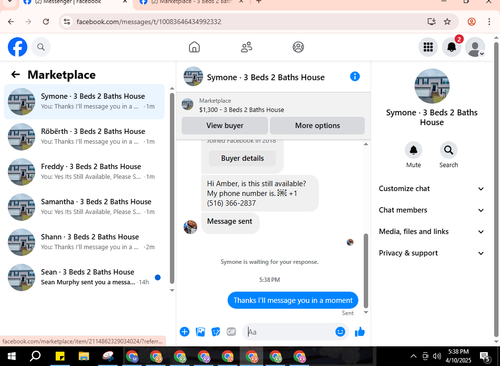Open the nine-dot menu grid icon
Screen dimensions: 500x366
coord(428,47)
